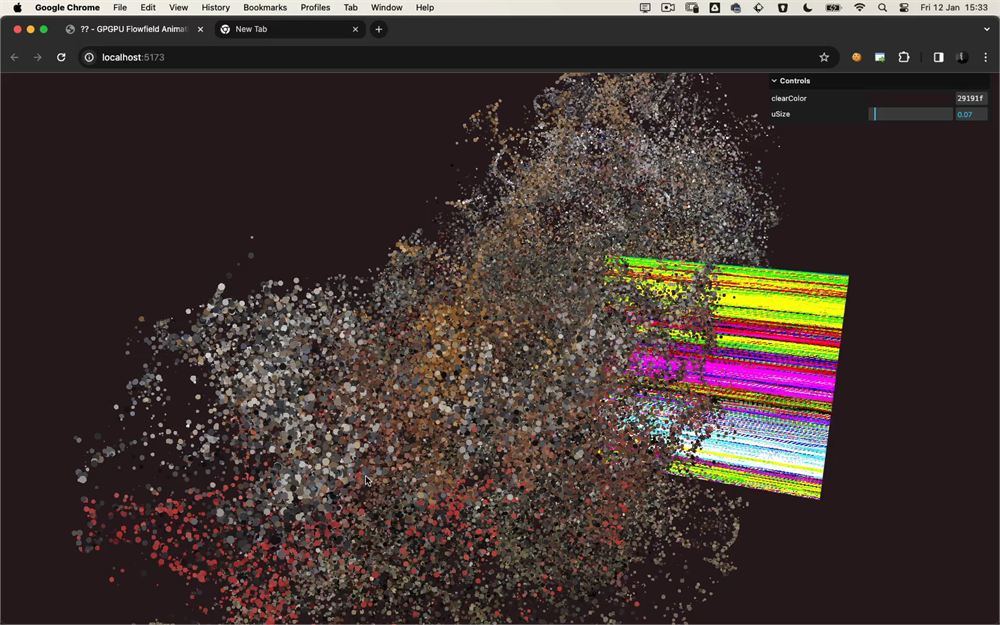
Task: Click the moon Focus icon in the menu bar
Action: [x=807, y=8]
